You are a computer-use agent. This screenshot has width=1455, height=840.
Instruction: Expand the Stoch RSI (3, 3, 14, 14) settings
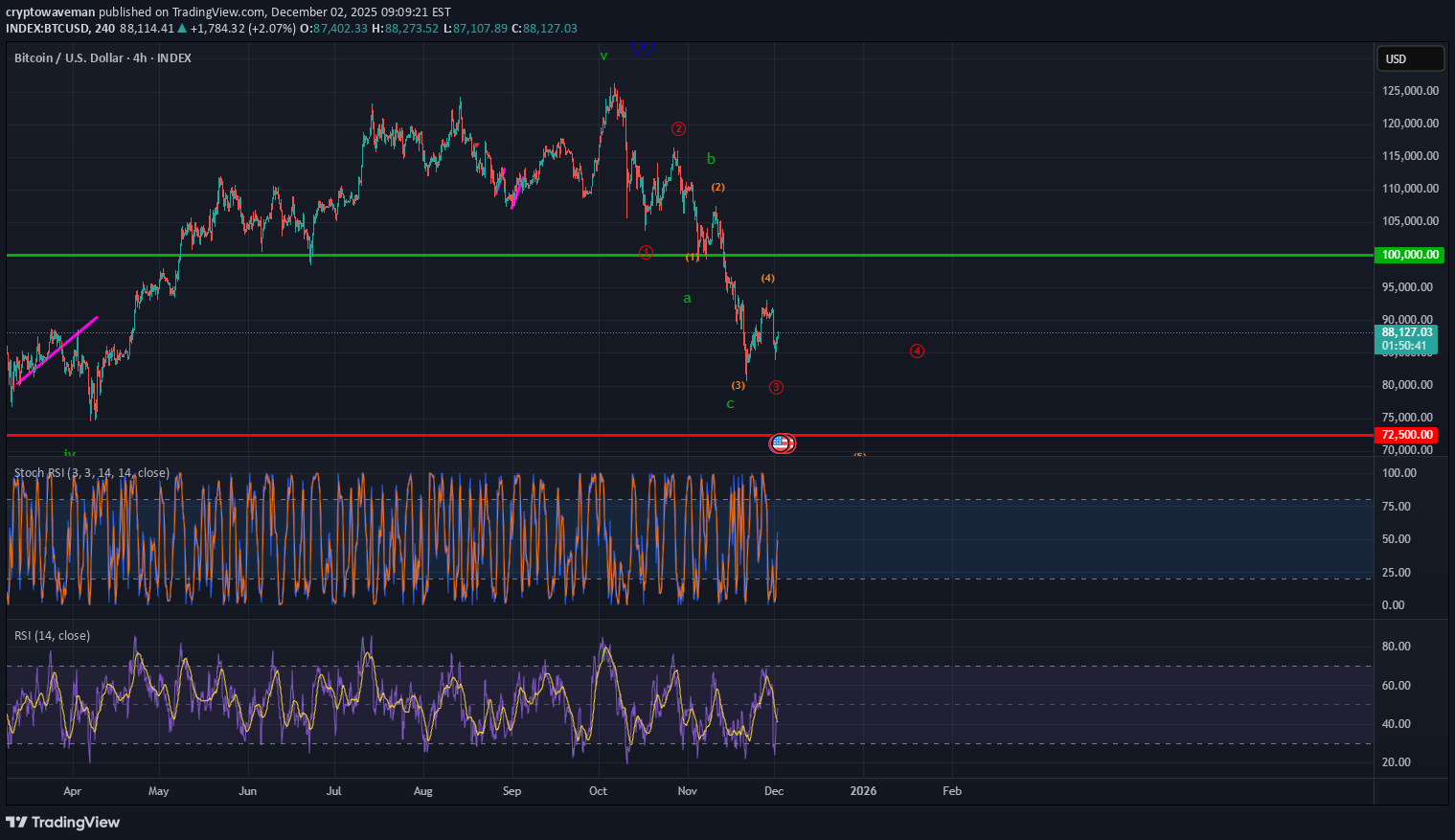(x=90, y=472)
